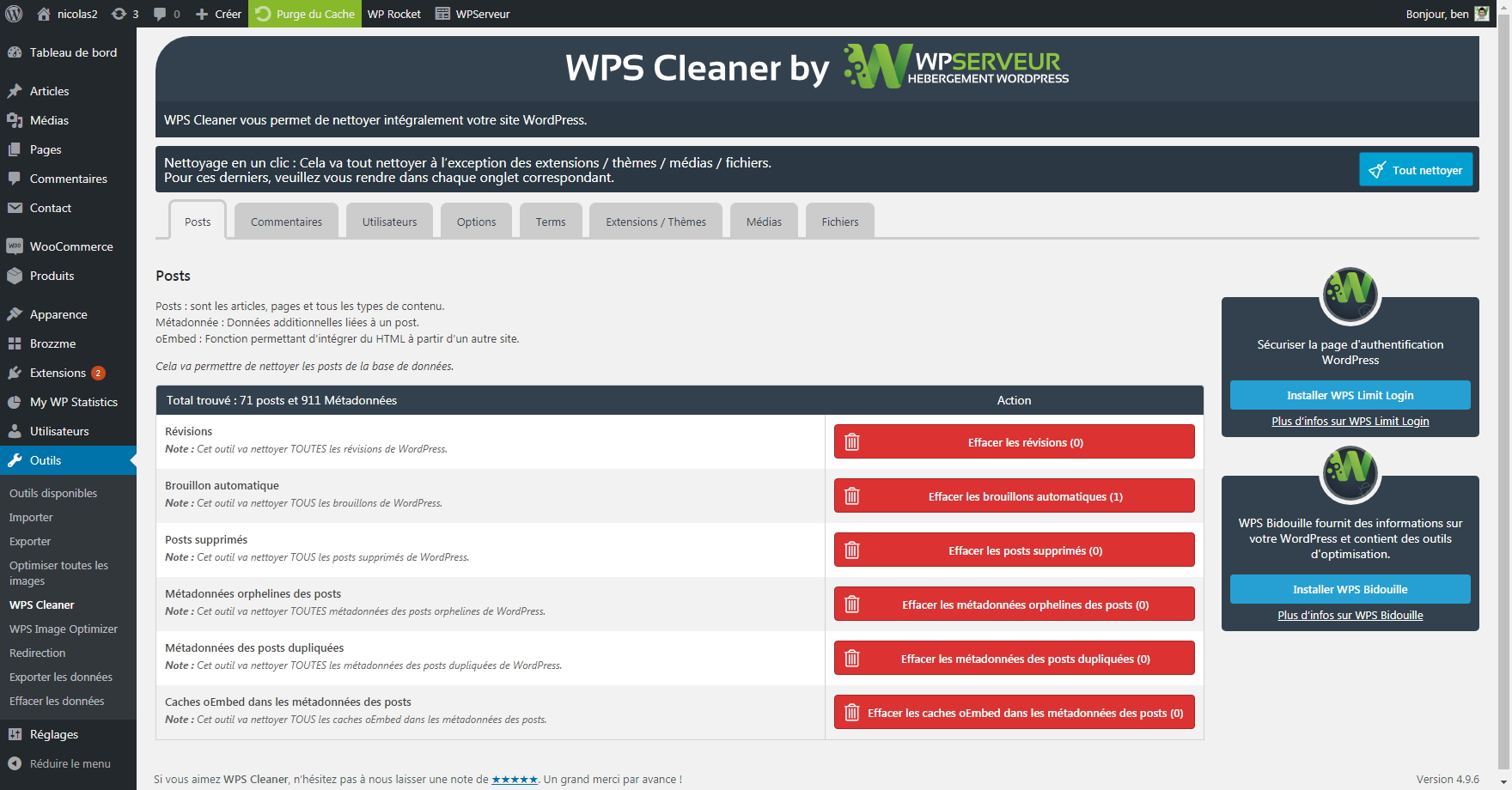Open WPS Cleaner submenu item
The image size is (1512, 790).
click(41, 605)
